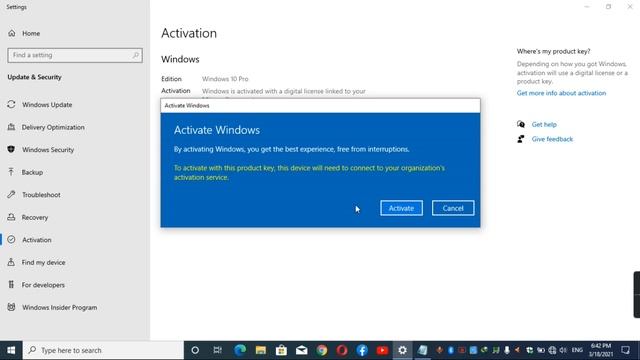Open Task View from the taskbar
Image resolution: width=640 pixels, height=360 pixels.
[218, 350]
